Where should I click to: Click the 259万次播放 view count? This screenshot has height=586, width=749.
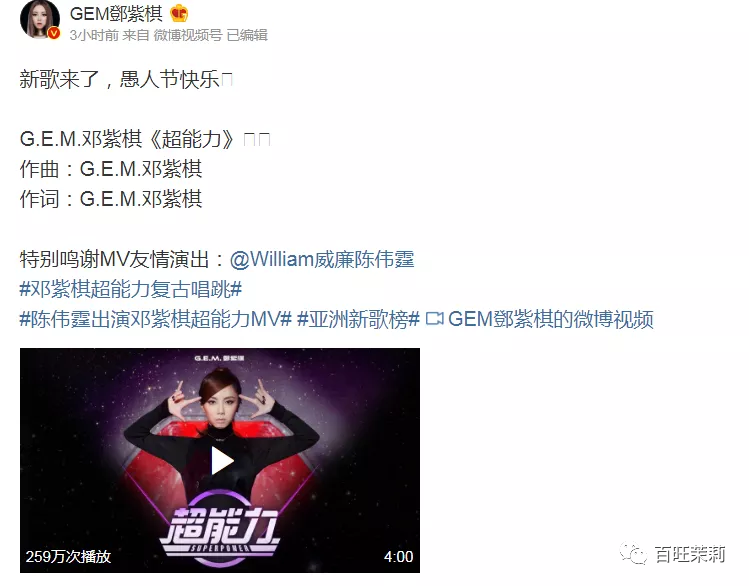click(68, 556)
